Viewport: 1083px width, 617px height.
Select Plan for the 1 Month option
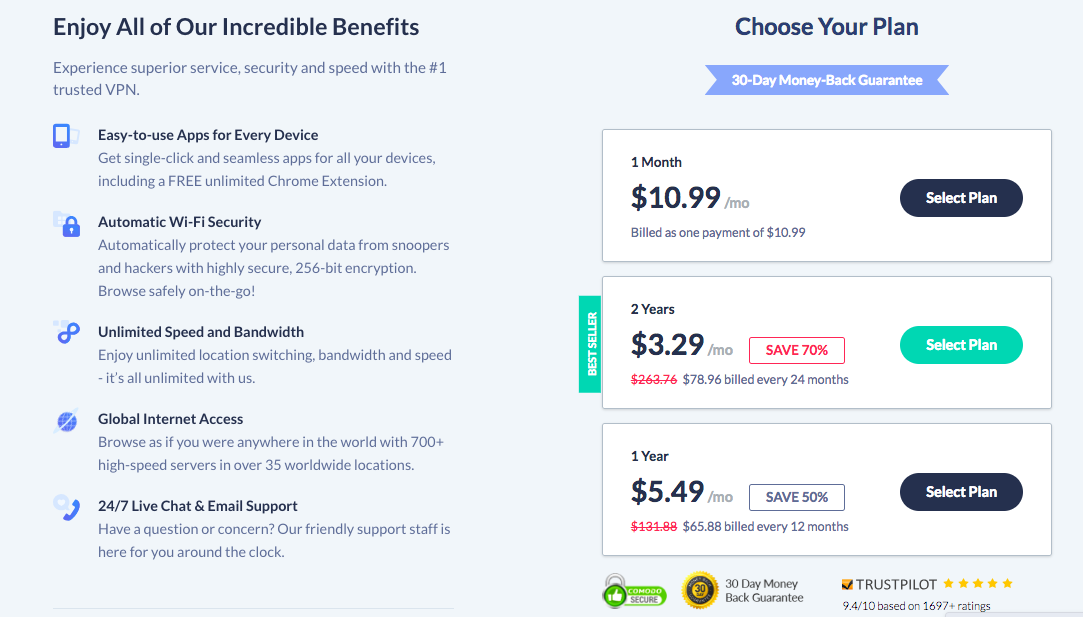961,198
